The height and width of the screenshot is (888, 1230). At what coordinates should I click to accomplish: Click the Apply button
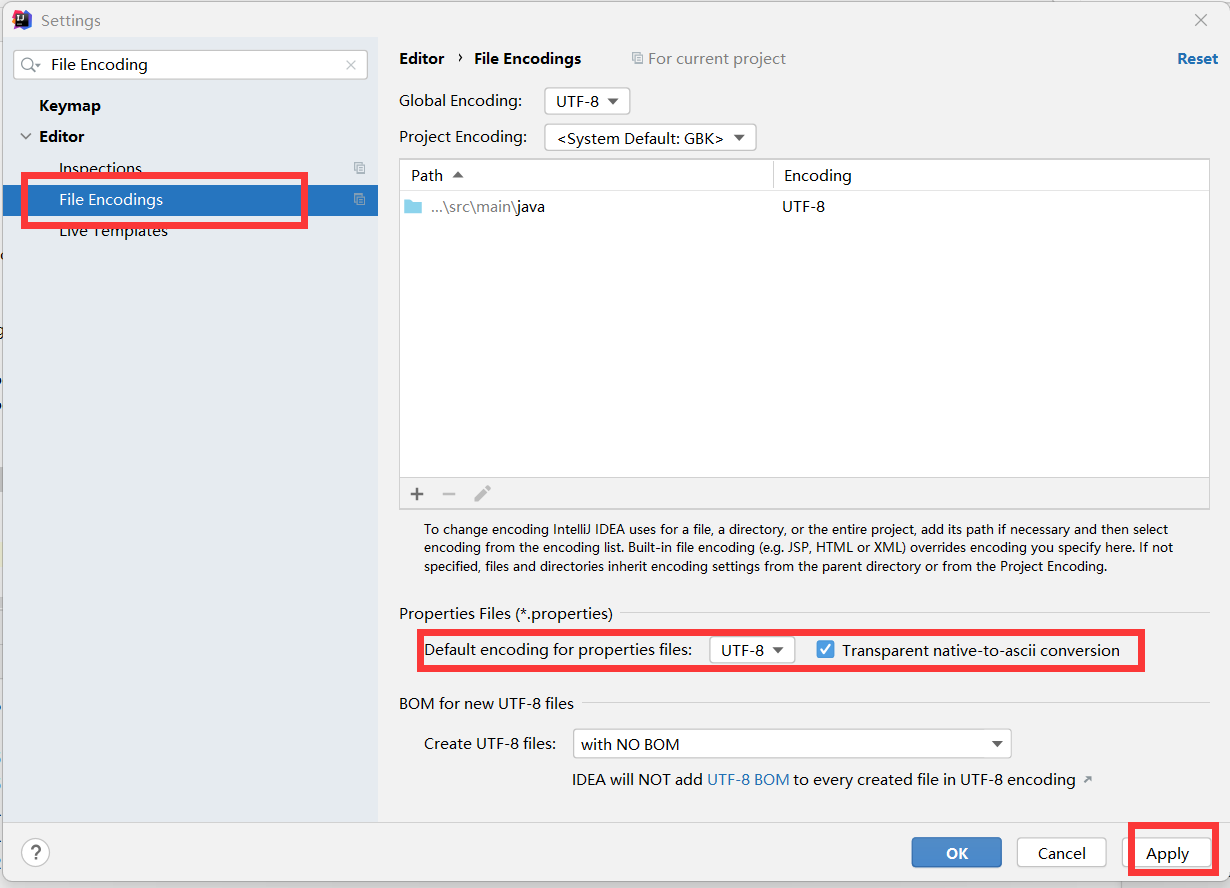coord(1167,853)
